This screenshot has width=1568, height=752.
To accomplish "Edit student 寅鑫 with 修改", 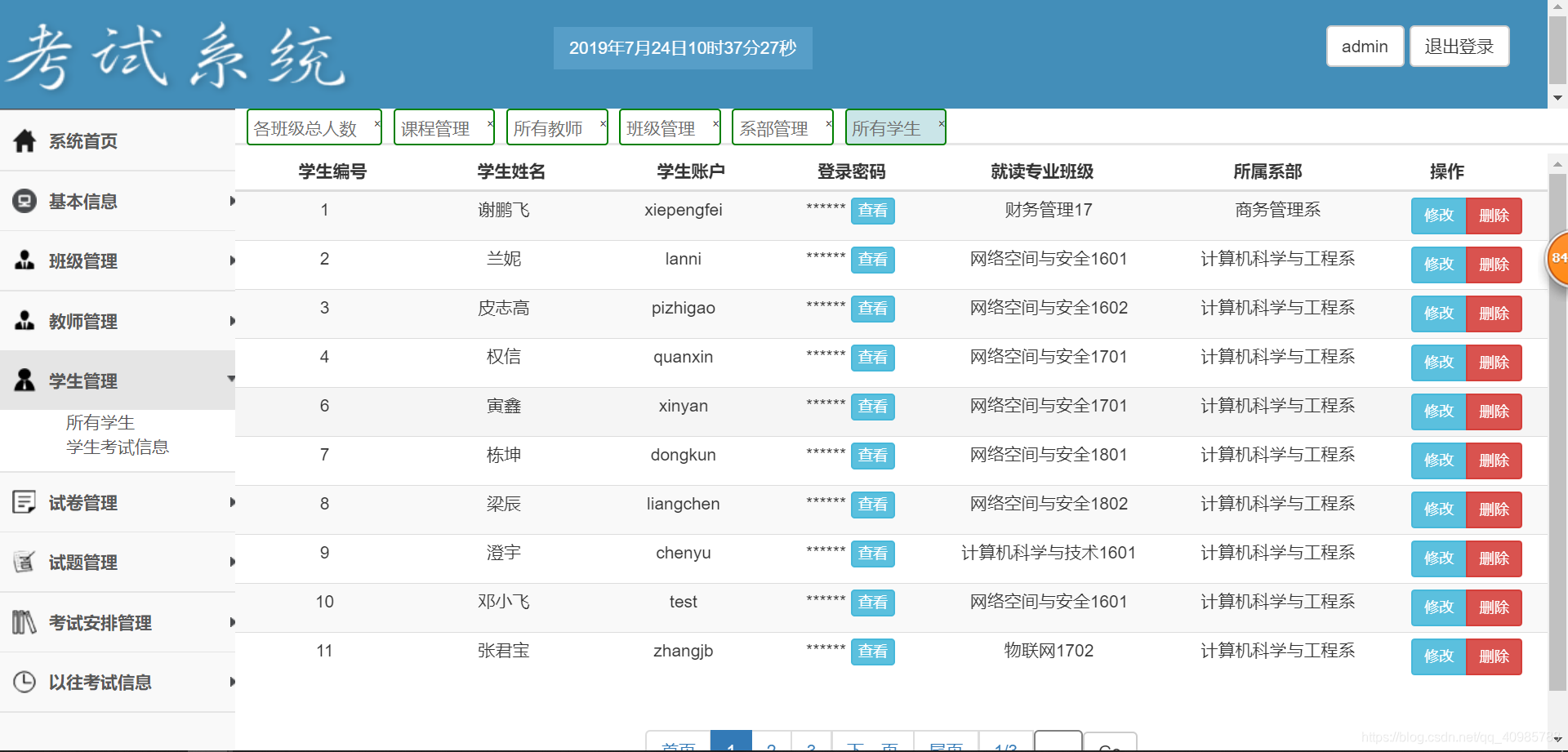I will [x=1439, y=412].
